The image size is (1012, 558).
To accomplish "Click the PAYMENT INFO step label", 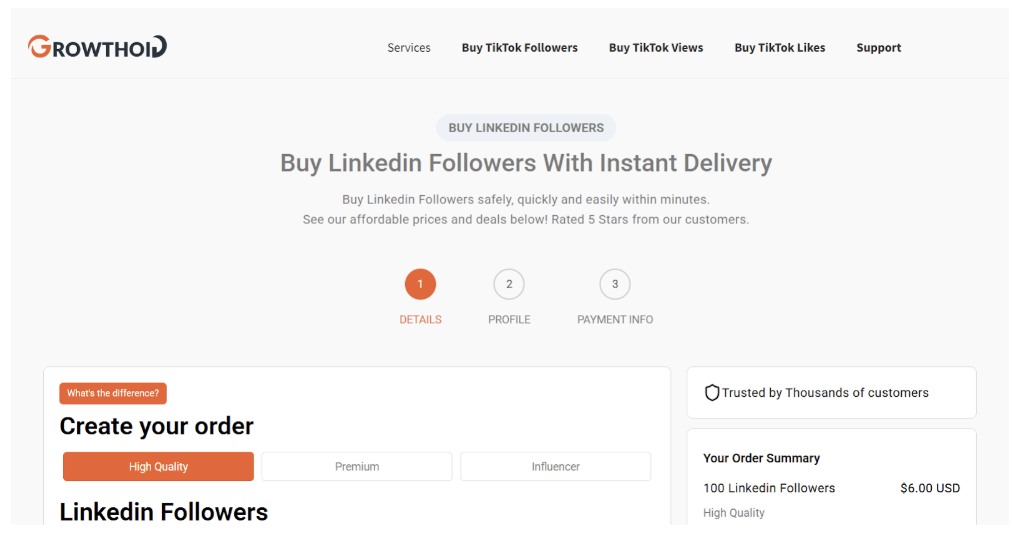I will tap(615, 320).
